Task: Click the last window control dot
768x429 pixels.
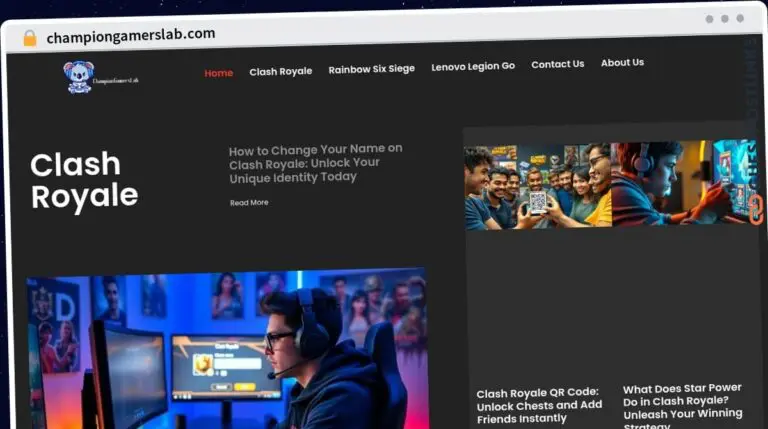Action: click(x=740, y=18)
